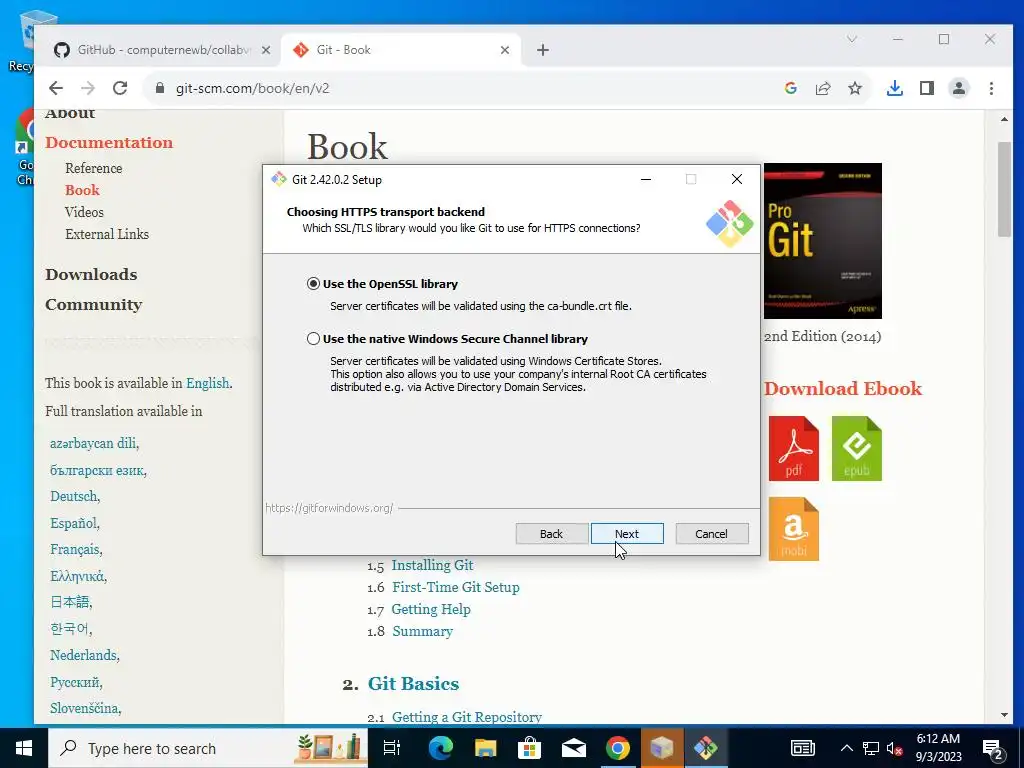
Task: Open External Links in sidebar
Action: tap(107, 234)
